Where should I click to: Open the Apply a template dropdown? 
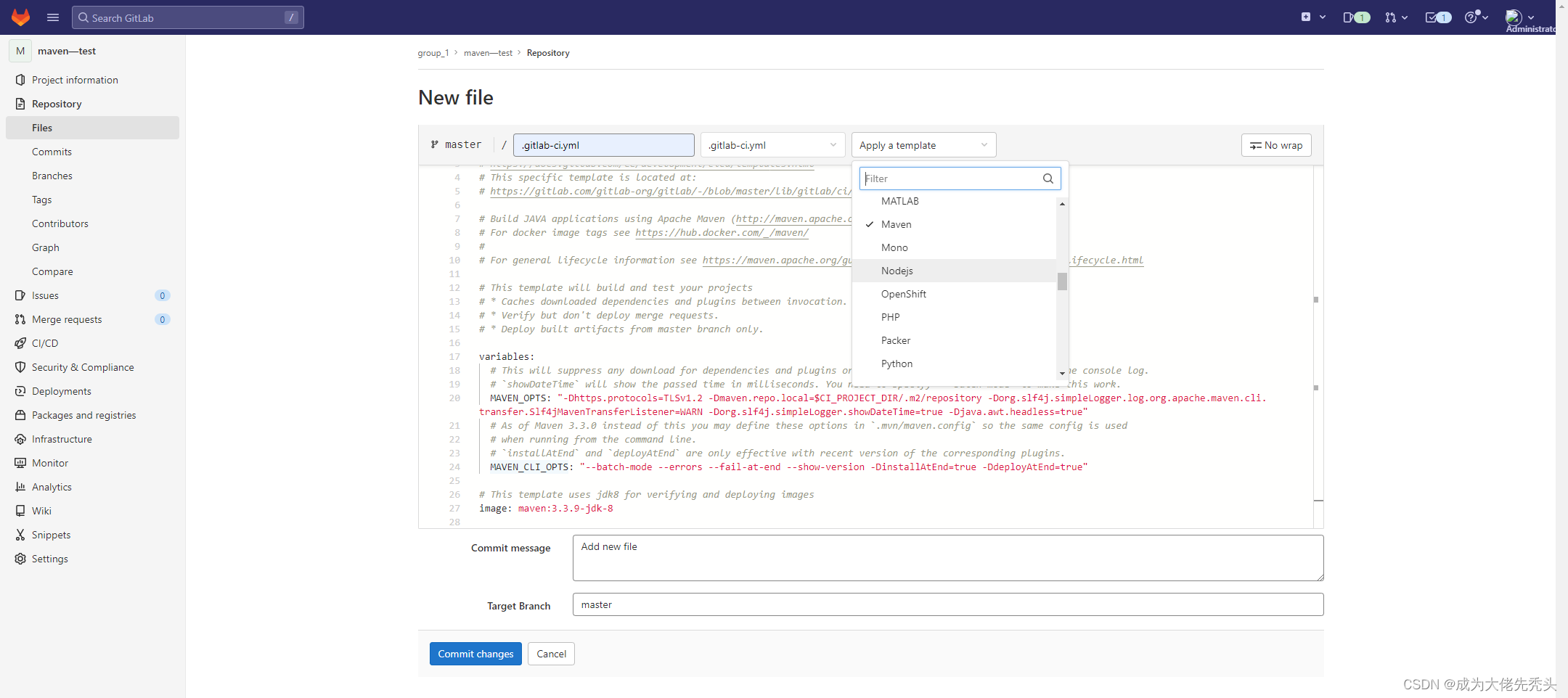tap(923, 145)
